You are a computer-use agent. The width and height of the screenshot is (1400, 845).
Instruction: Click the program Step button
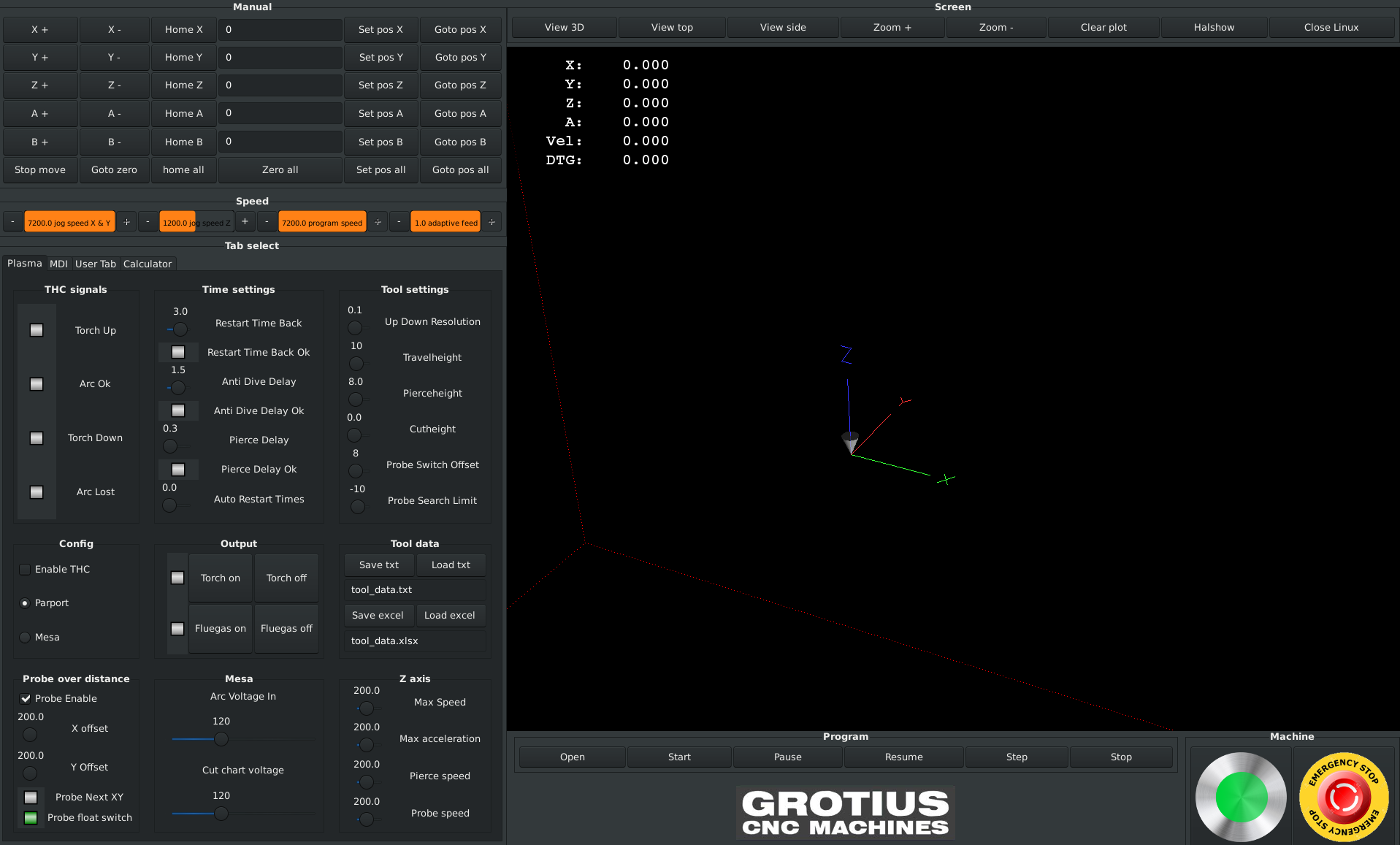(1017, 757)
